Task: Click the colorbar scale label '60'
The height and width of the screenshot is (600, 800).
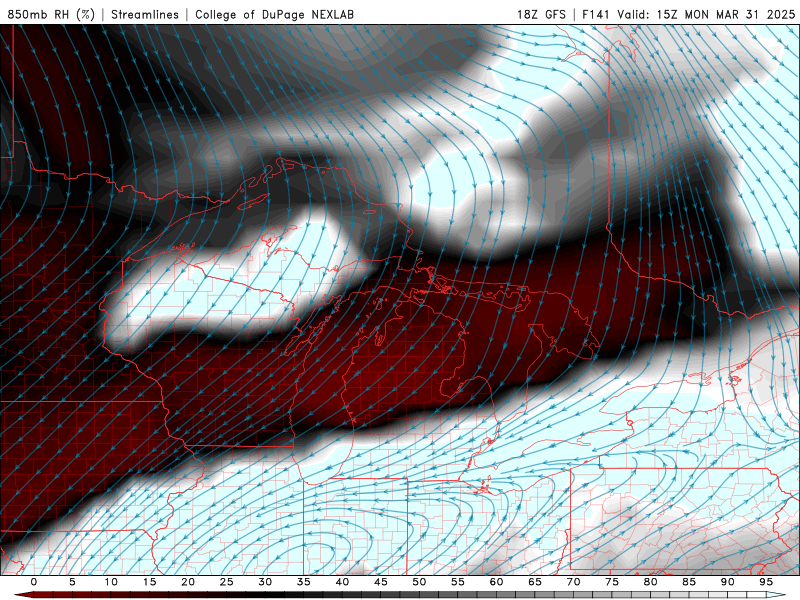Action: tap(496, 582)
